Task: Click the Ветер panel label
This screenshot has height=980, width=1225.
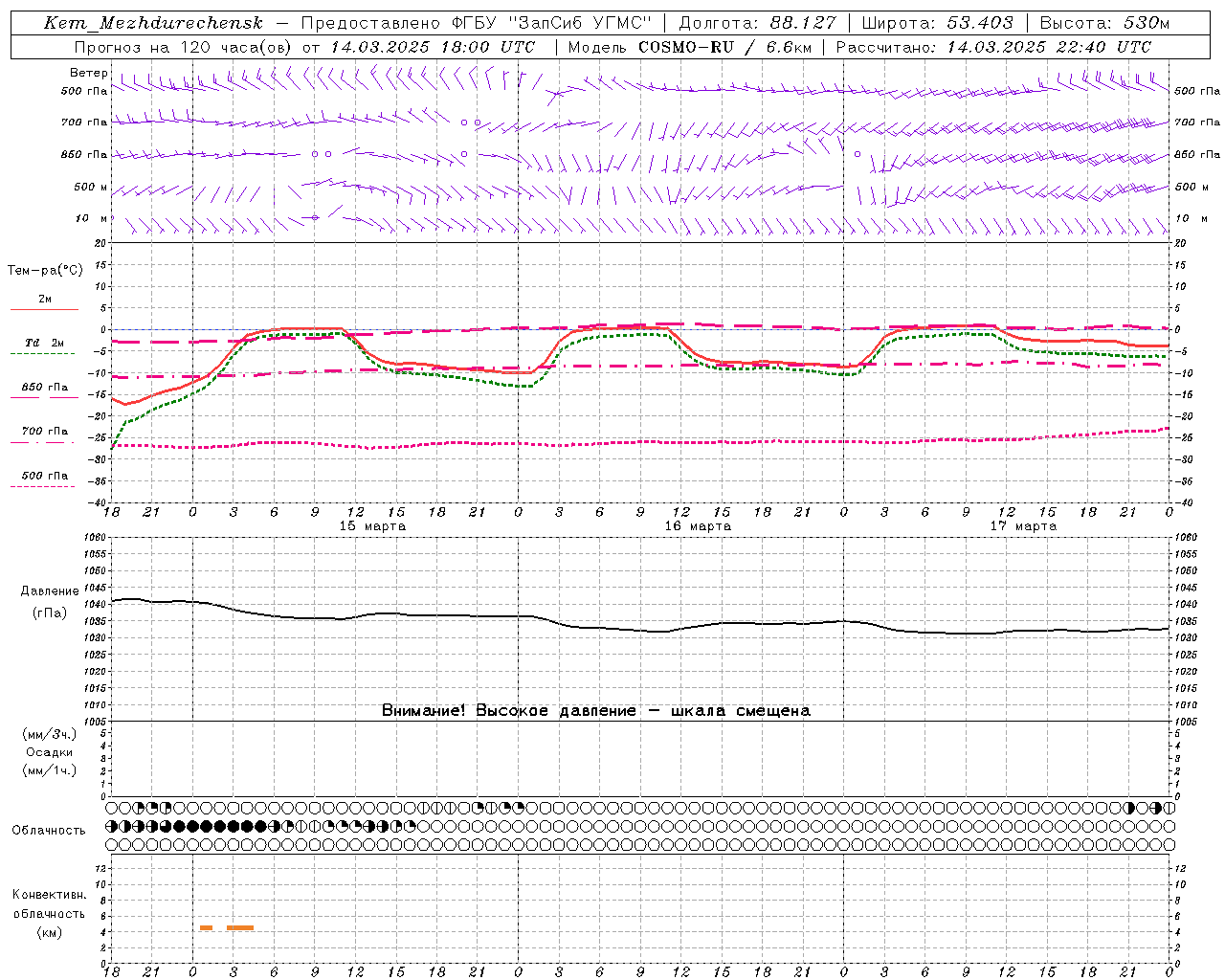Action: (89, 73)
